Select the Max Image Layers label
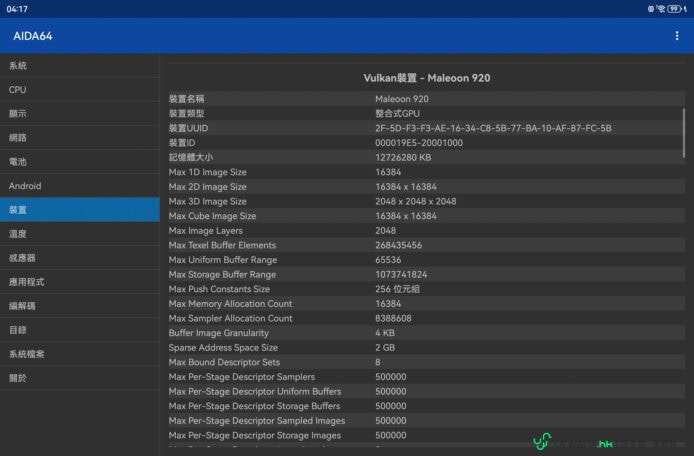Viewport: 694px width, 456px height. [205, 230]
